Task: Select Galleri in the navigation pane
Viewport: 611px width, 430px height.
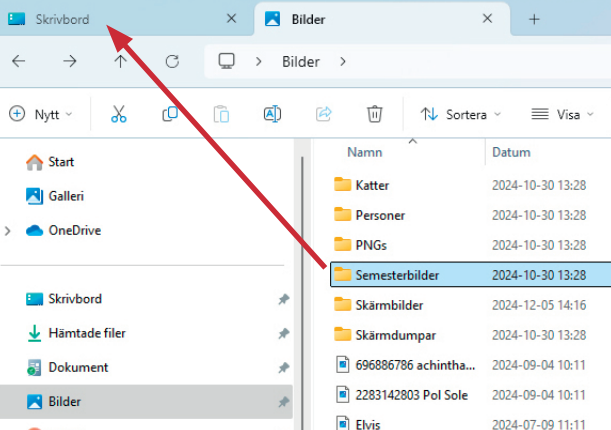Action: coord(66,196)
